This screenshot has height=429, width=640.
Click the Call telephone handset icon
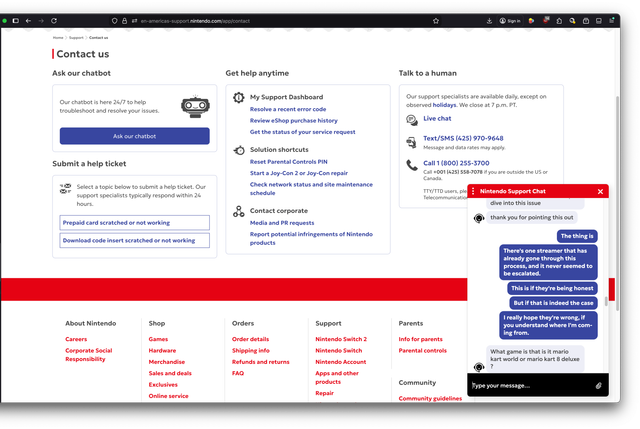411,165
